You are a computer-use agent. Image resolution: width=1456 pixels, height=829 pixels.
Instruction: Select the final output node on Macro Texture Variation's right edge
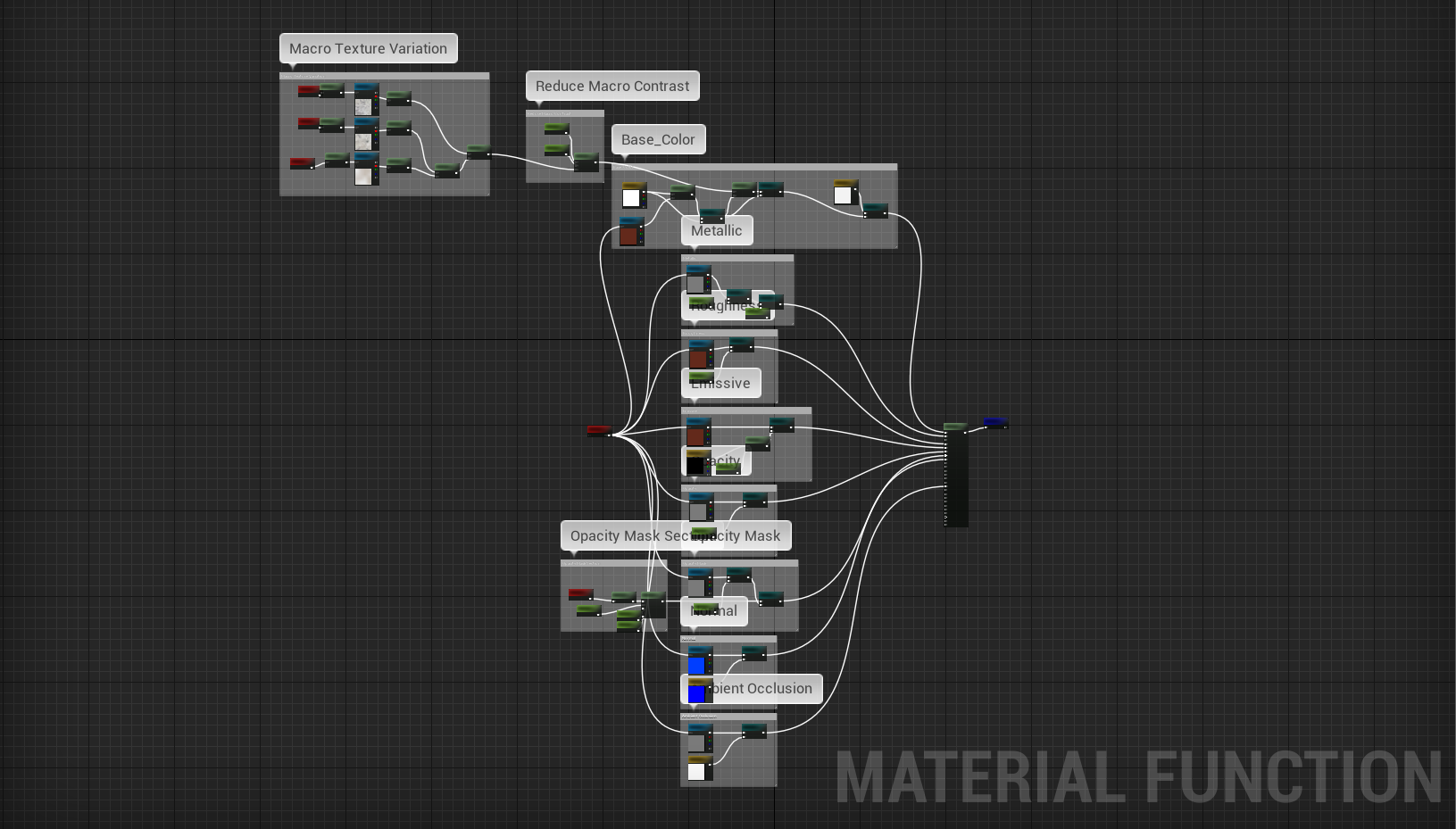[x=478, y=151]
